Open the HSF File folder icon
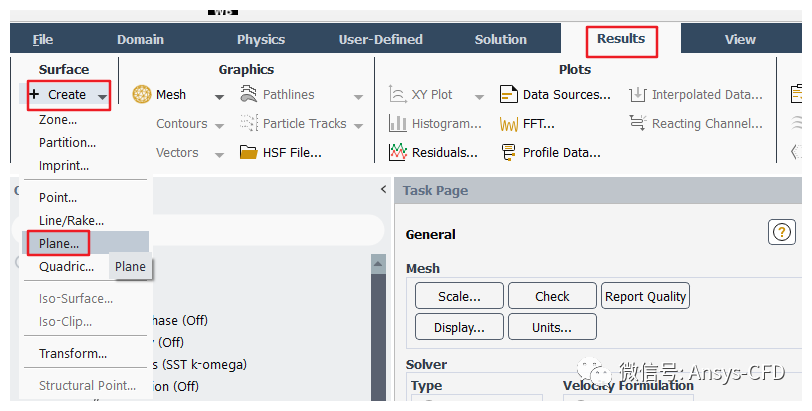The width and height of the screenshot is (812, 411). pos(248,153)
